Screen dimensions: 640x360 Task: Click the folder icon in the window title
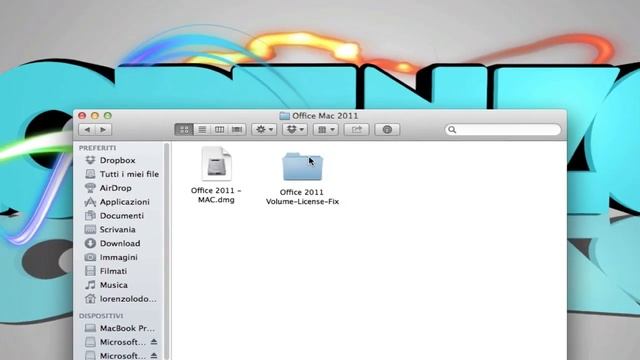[284, 116]
